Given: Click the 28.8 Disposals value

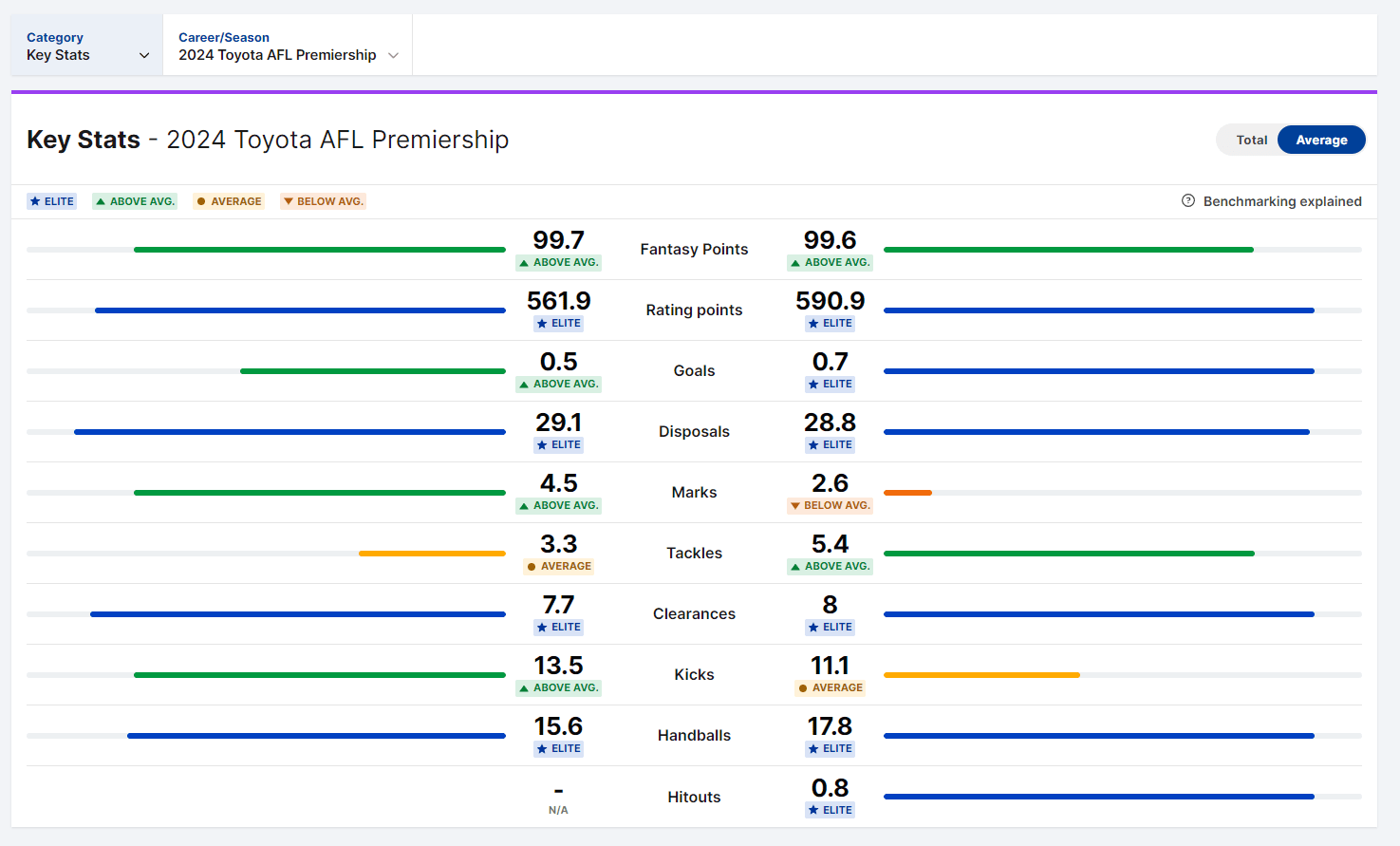Looking at the screenshot, I should tap(830, 423).
